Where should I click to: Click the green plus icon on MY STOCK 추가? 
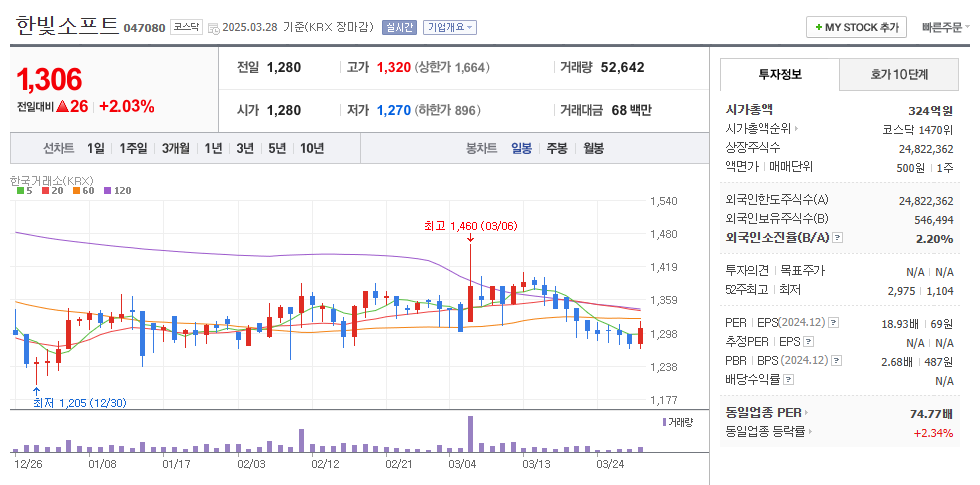[x=819, y=28]
